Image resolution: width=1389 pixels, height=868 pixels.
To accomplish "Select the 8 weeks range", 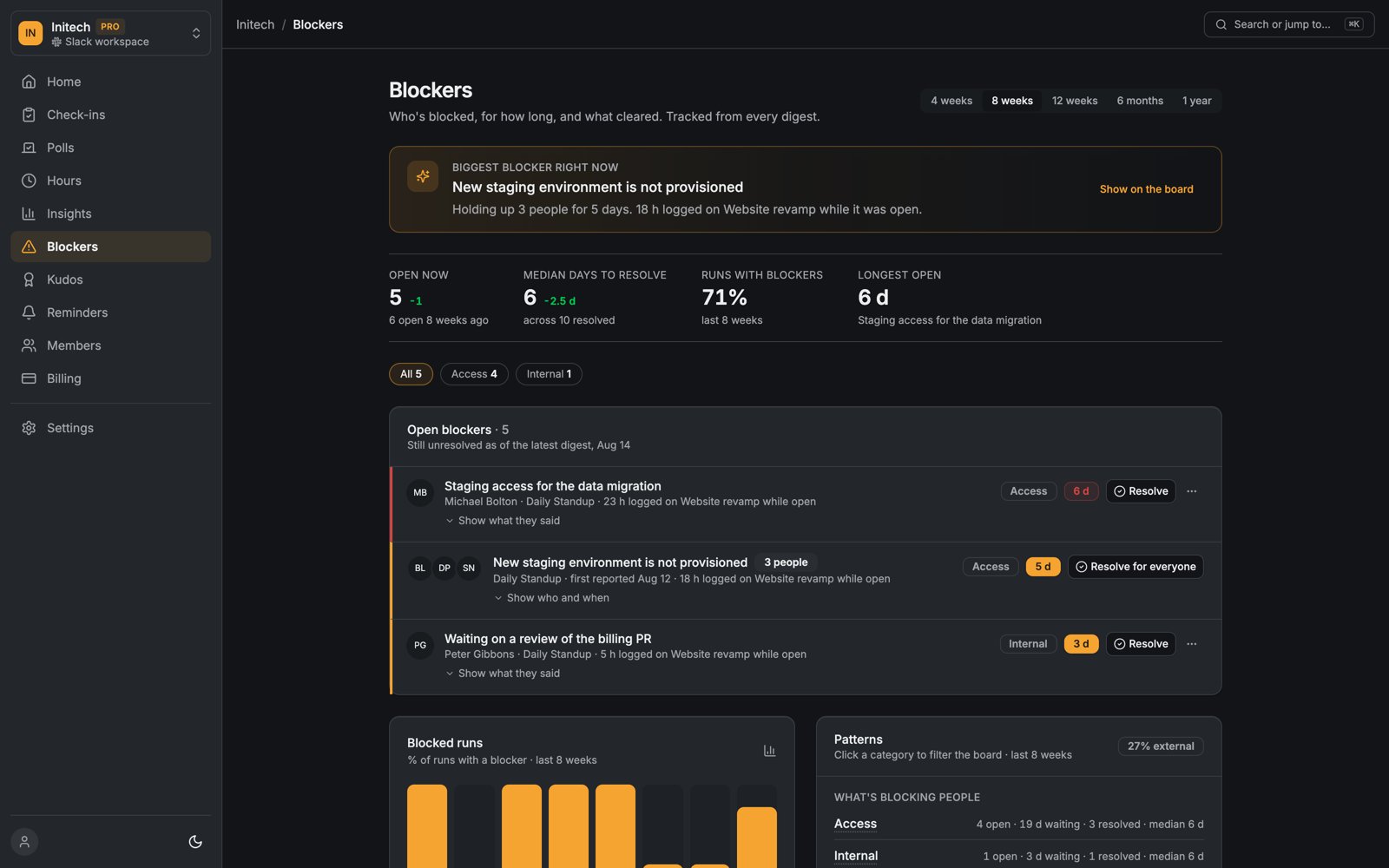I will [x=1012, y=101].
